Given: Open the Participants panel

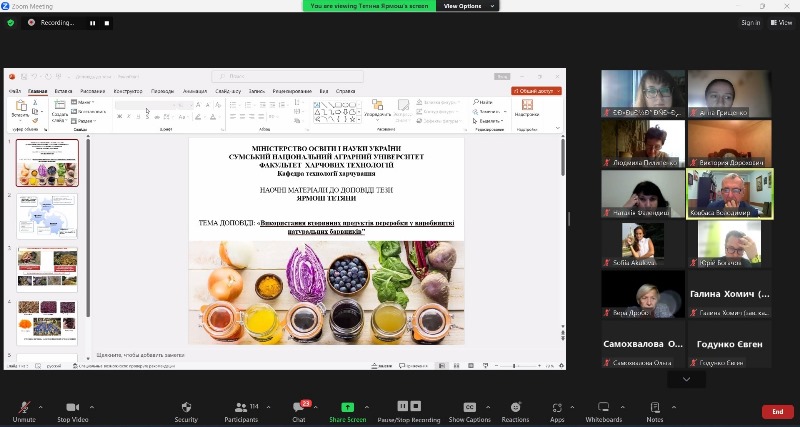Looking at the screenshot, I should coord(240,407).
